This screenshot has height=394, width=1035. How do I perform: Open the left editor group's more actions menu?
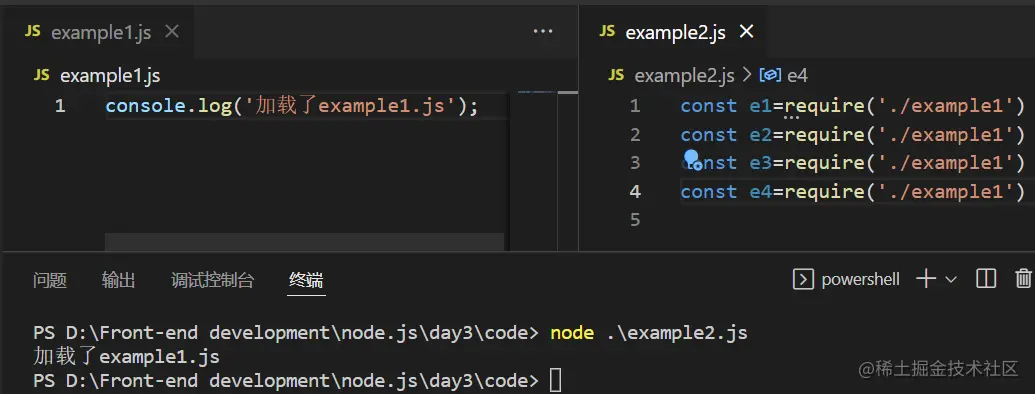pos(542,31)
